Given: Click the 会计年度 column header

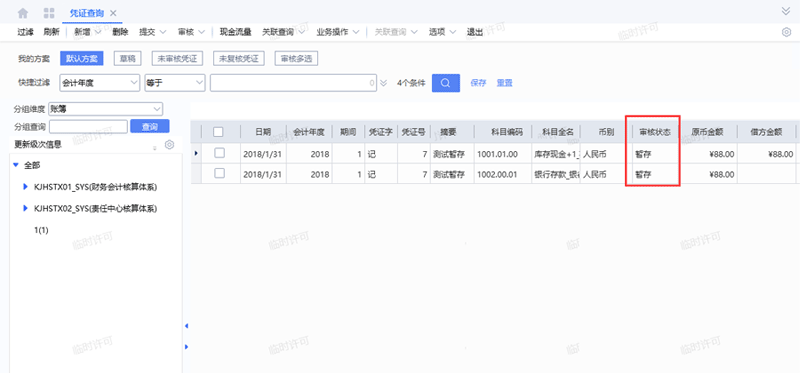Looking at the screenshot, I should pos(309,132).
